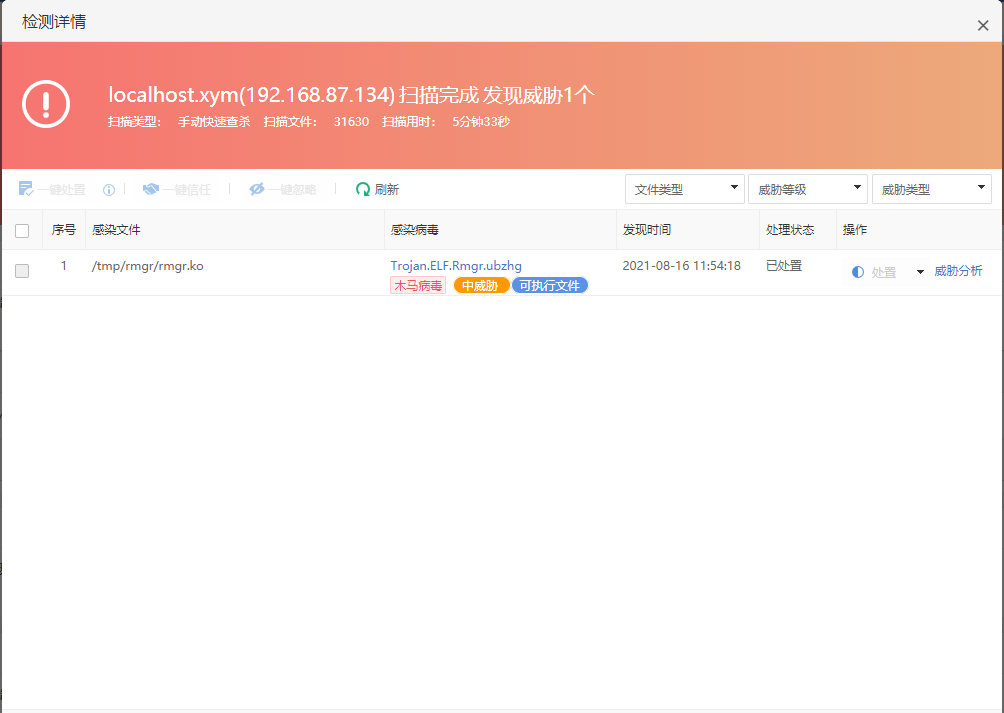This screenshot has width=1004, height=713.
Task: Open the 威胁等级 dropdown
Action: click(x=807, y=189)
